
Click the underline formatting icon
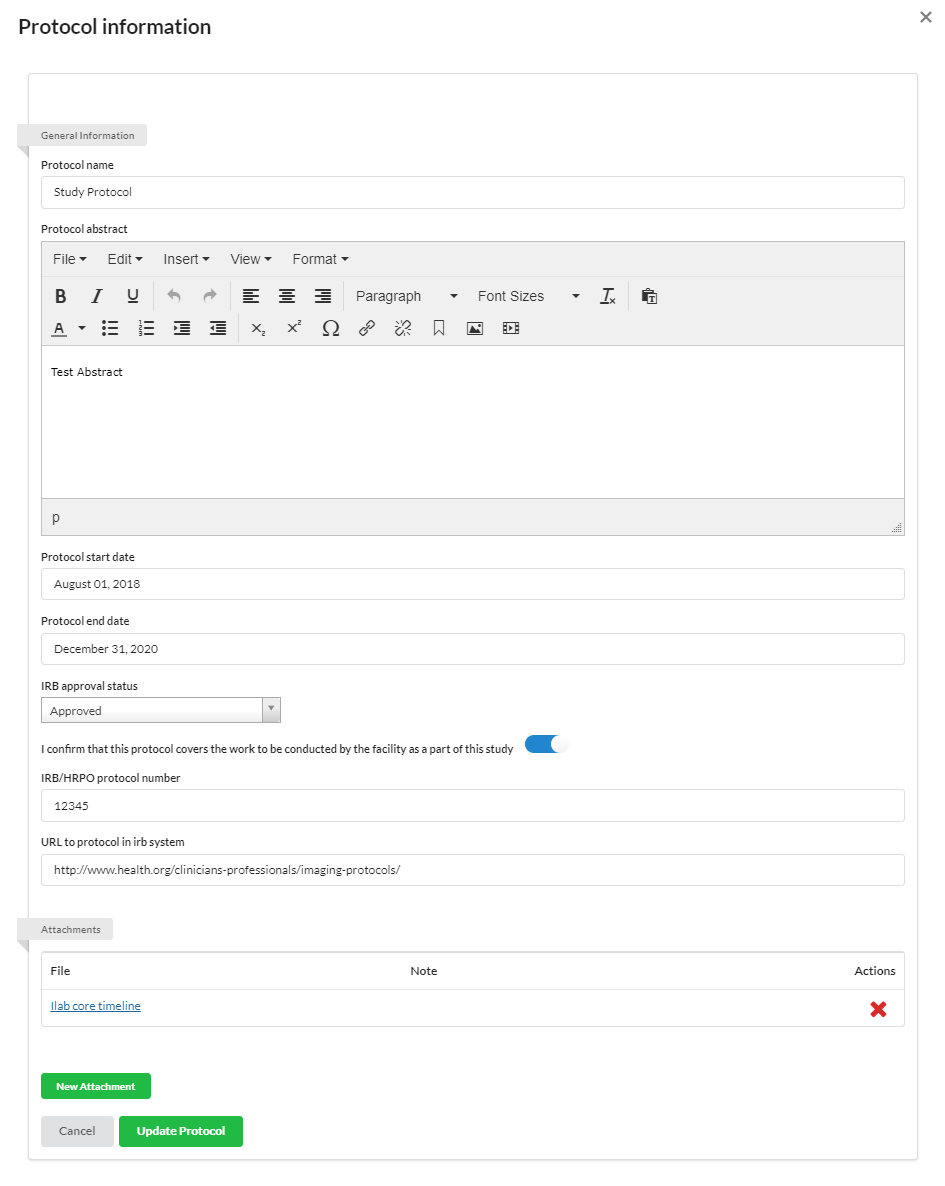click(133, 296)
